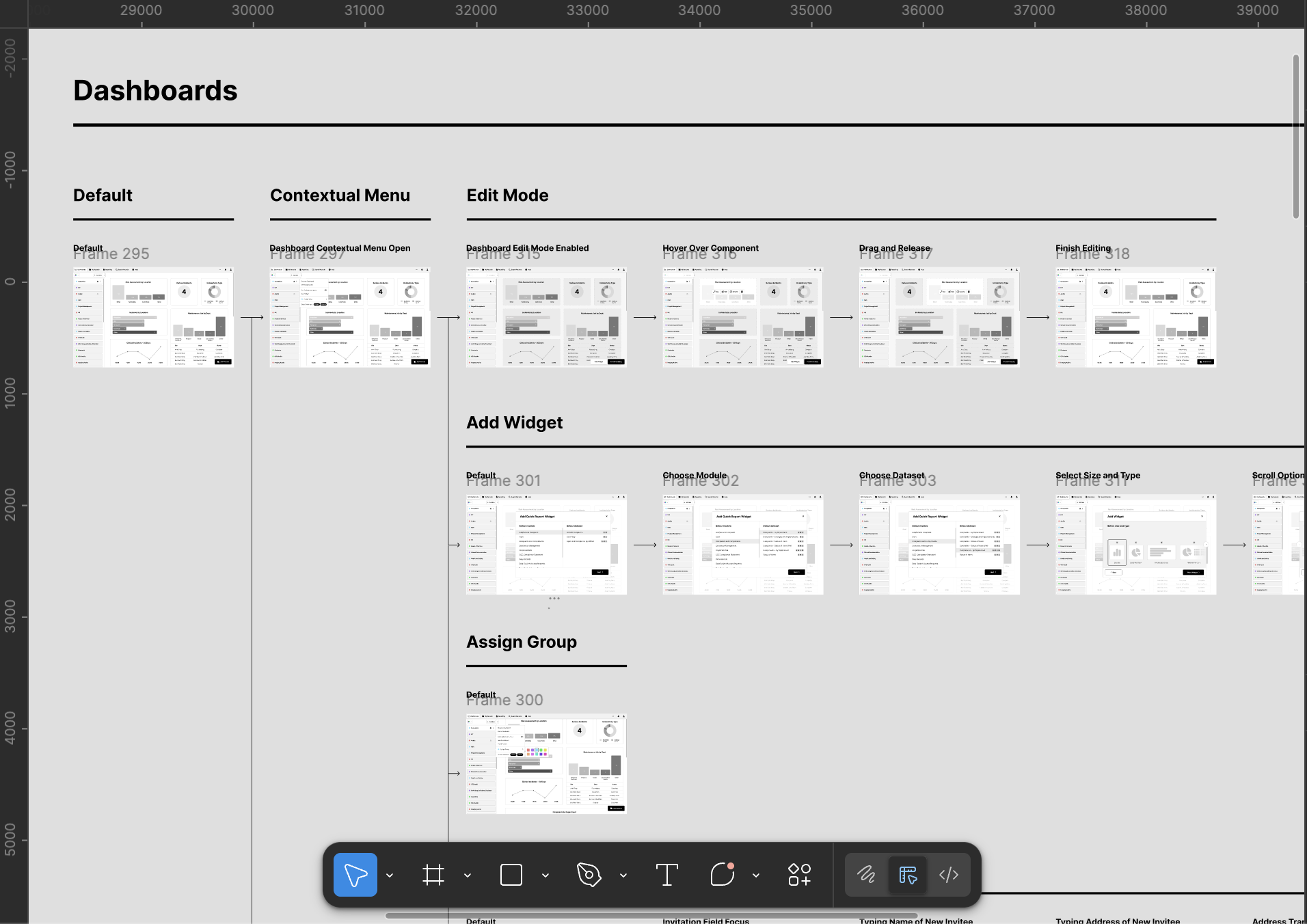The image size is (1307, 924).
Task: Click the vertical scrollbar on the right
Action: [1295, 137]
